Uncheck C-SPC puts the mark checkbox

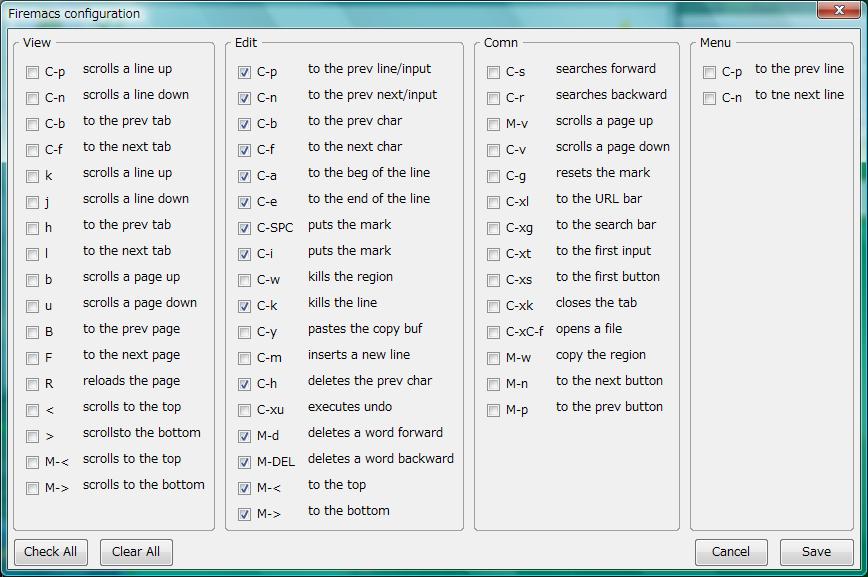[244, 229]
